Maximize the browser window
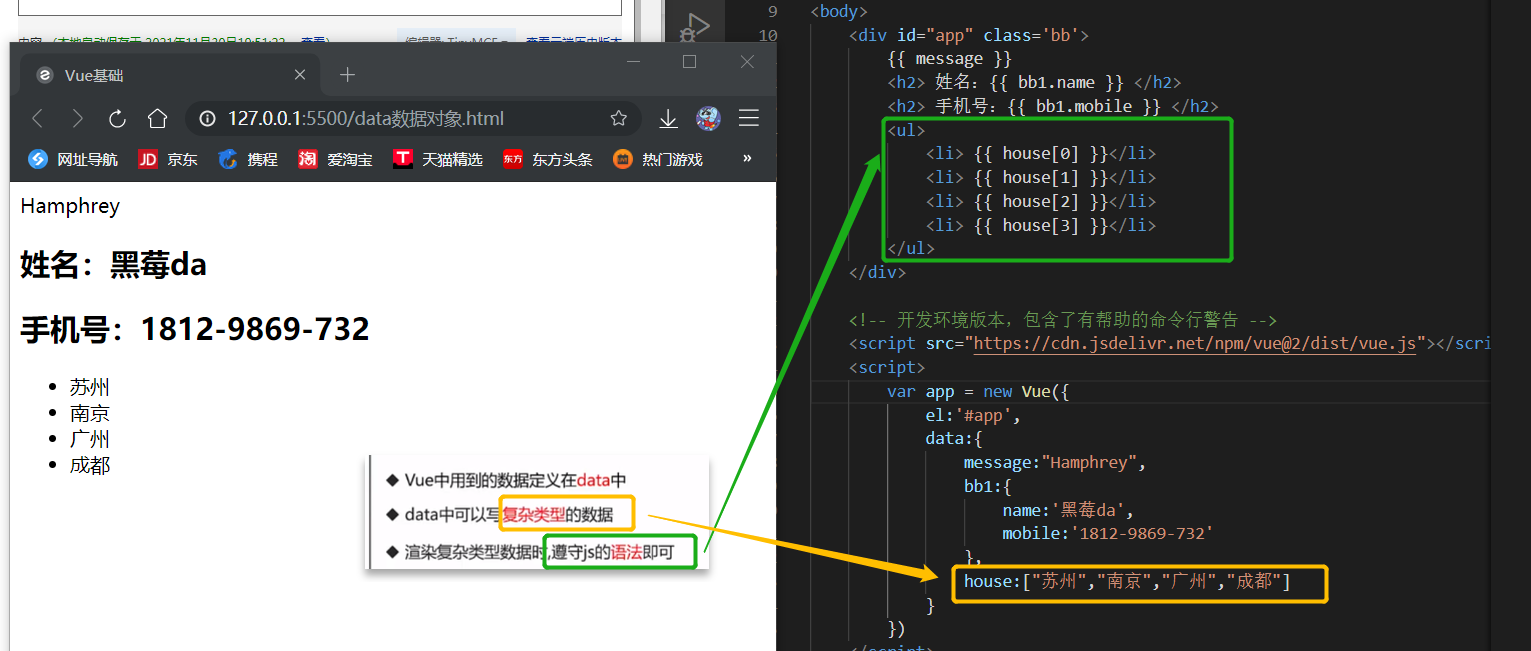Viewport: 1531px width, 651px height. click(x=689, y=62)
